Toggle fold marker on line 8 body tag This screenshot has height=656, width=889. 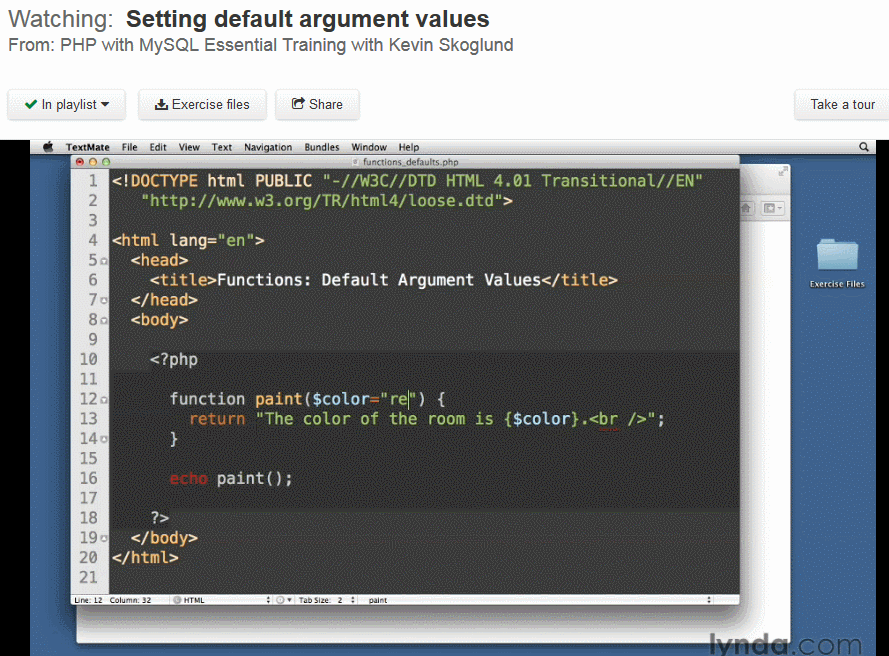104,321
